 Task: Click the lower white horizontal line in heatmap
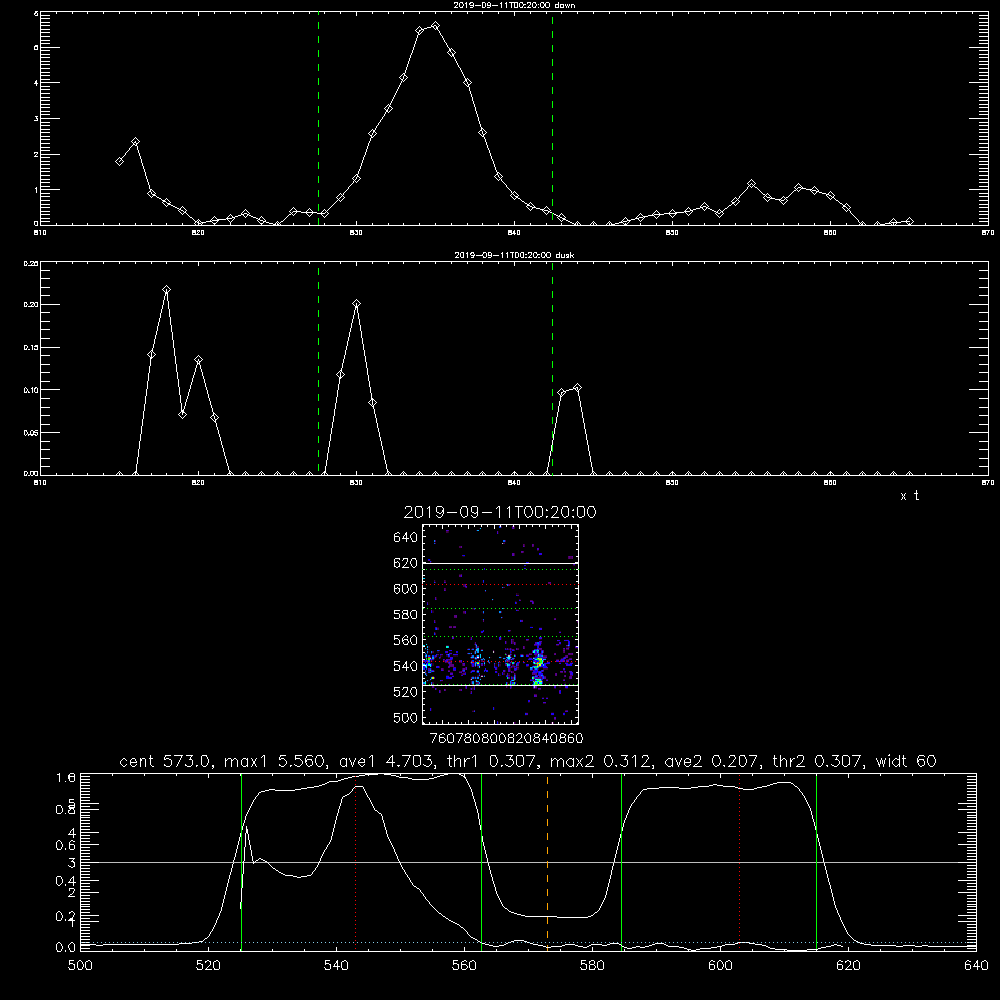point(500,685)
